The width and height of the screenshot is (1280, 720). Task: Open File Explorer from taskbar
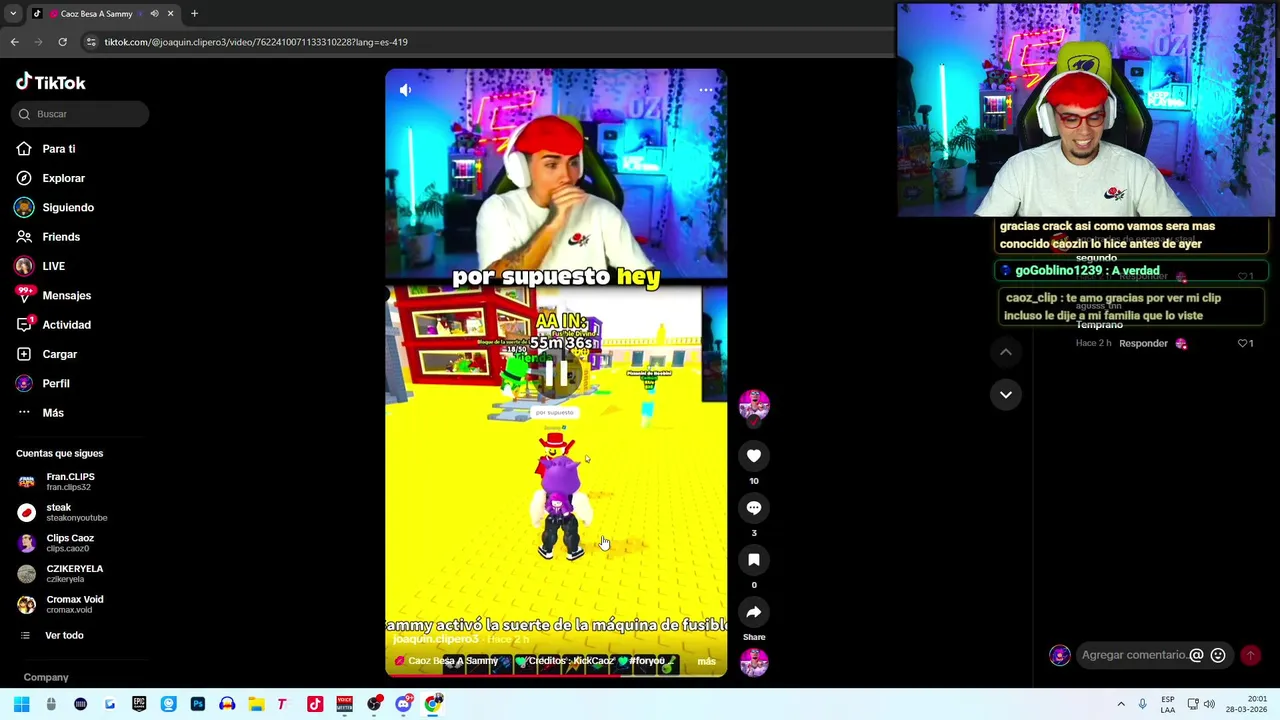(256, 705)
